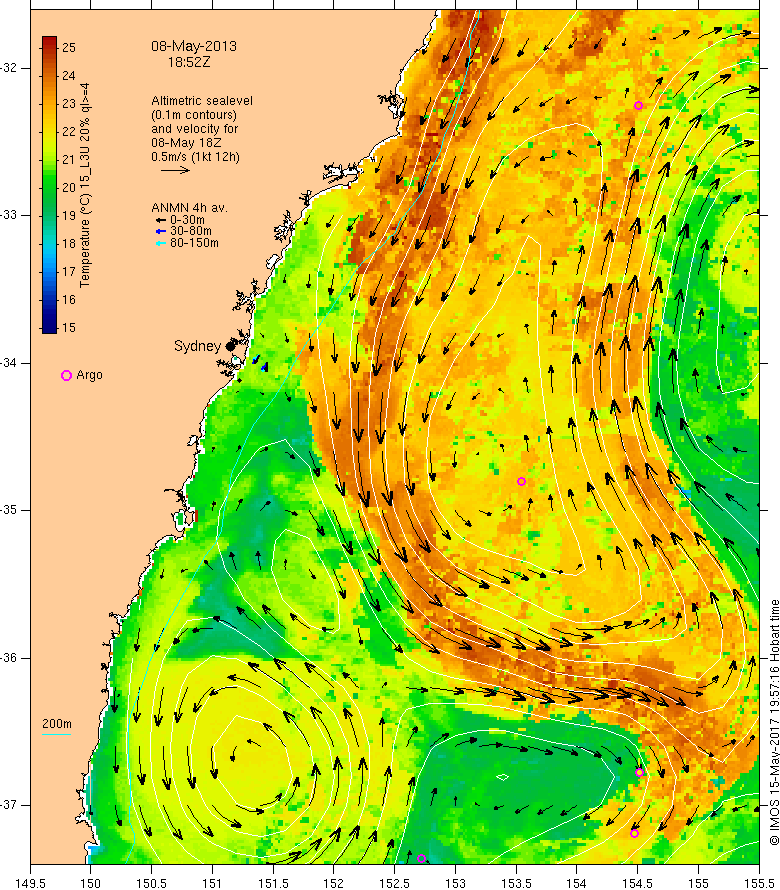Click the latitude label -34
Viewport: 780px width, 890px height.
[x=9, y=363]
